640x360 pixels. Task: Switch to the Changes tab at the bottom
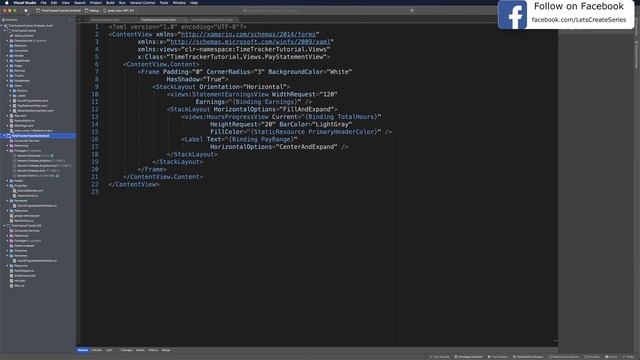point(127,350)
